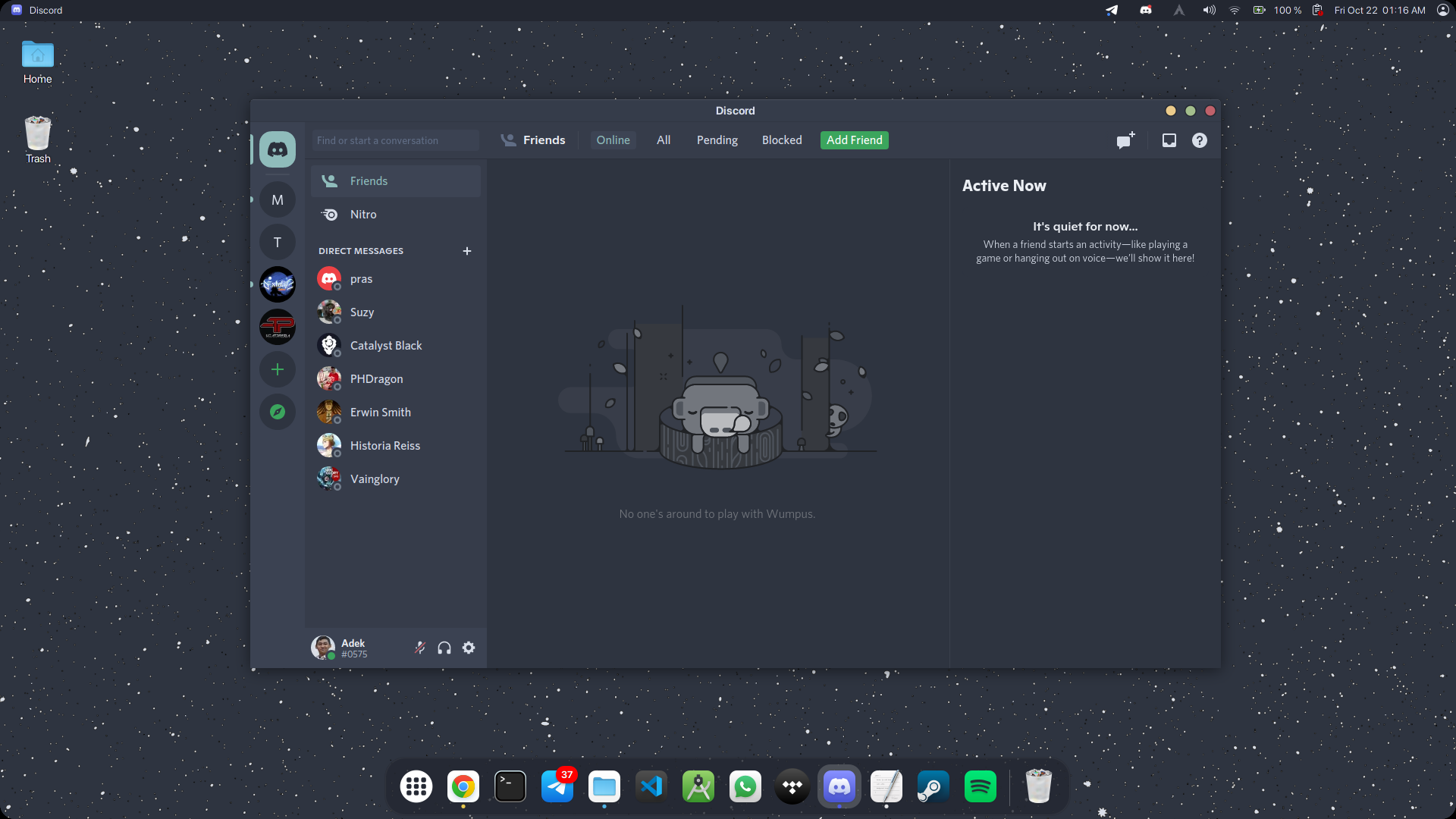1456x819 pixels.
Task: Click the Help question mark icon
Action: coord(1200,140)
